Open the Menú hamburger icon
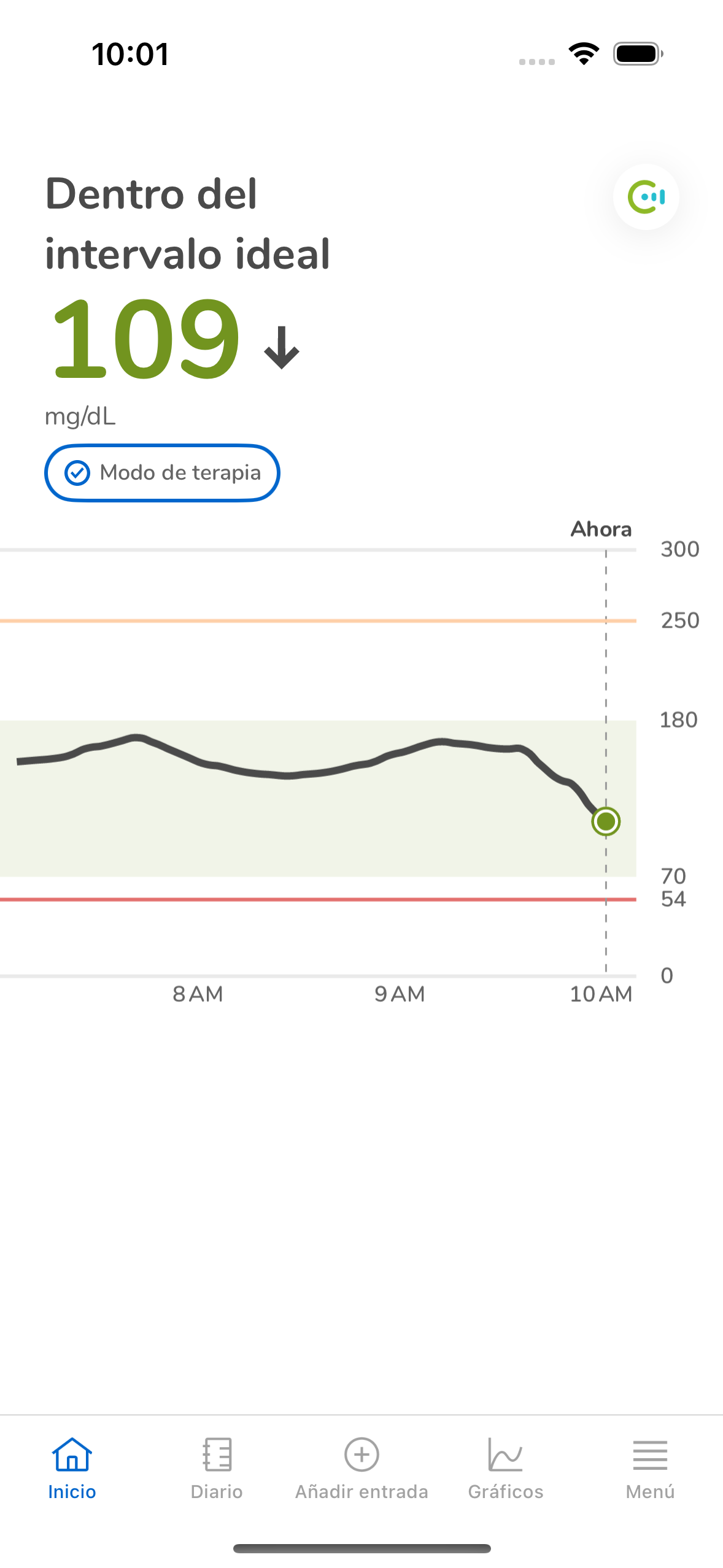Image resolution: width=723 pixels, height=1568 pixels. (650, 1455)
